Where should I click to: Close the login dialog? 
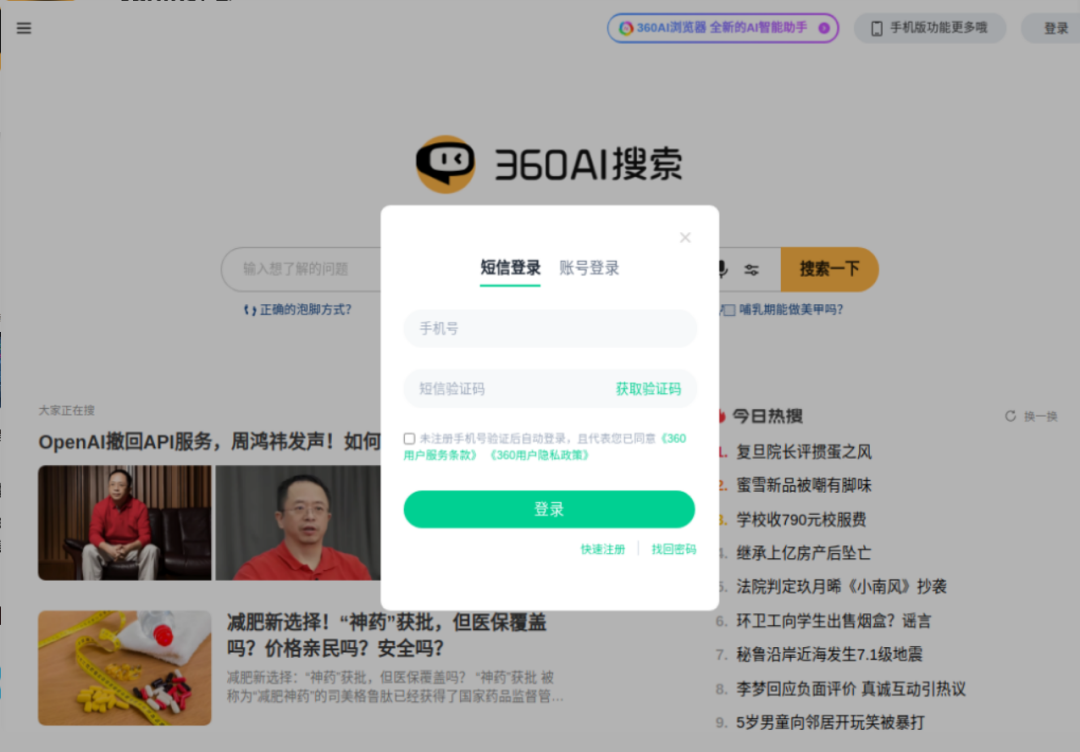click(x=685, y=238)
